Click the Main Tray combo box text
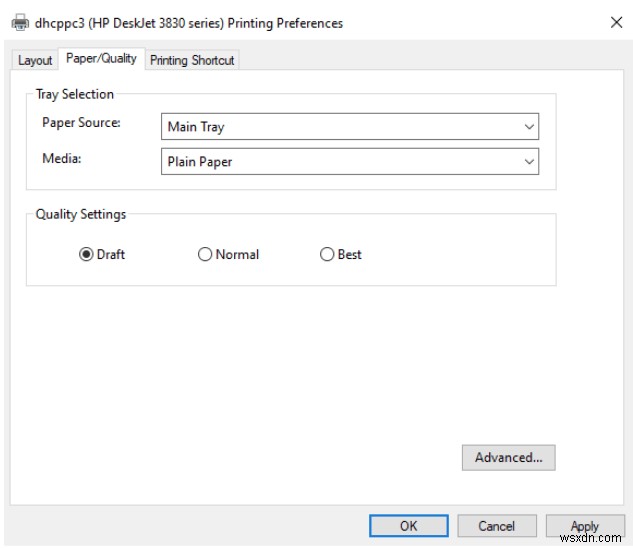Image resolution: width=633 pixels, height=548 pixels. [196, 127]
